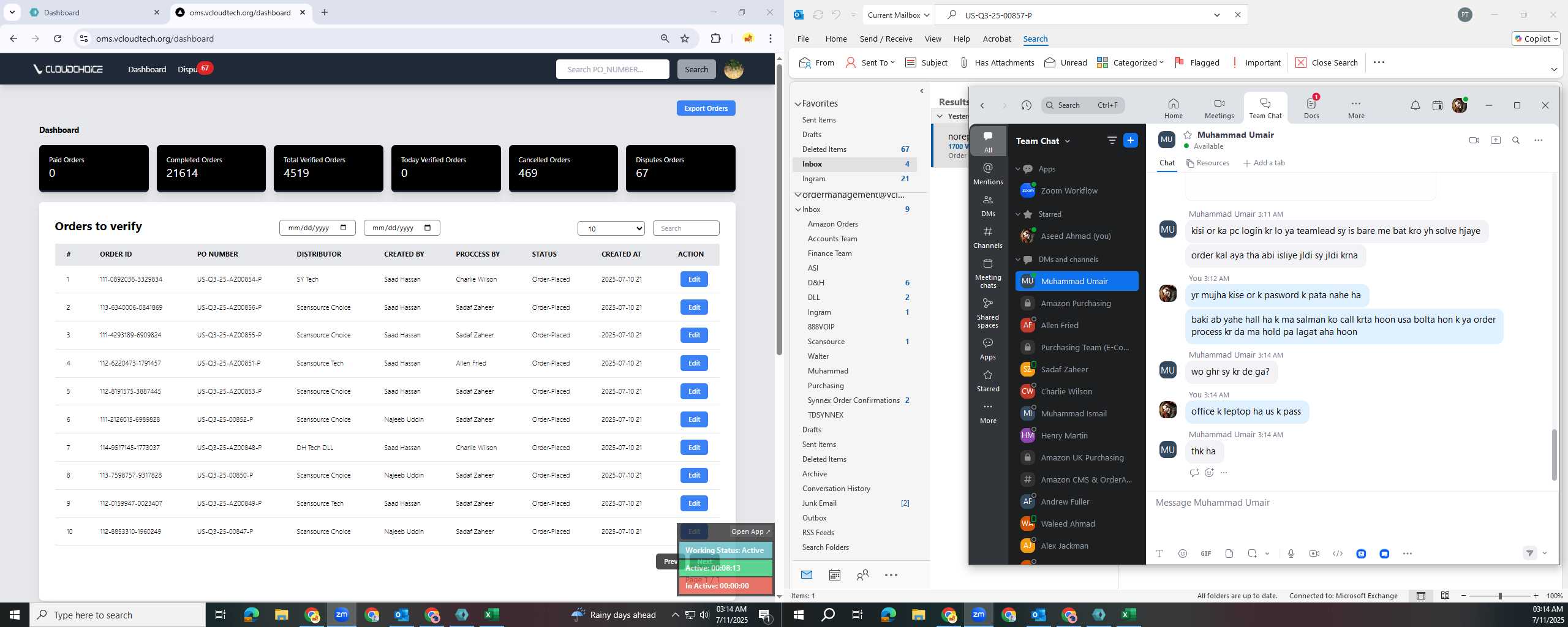This screenshot has width=1568, height=627.
Task: Open the Zoom Docs icon
Action: (1311, 108)
